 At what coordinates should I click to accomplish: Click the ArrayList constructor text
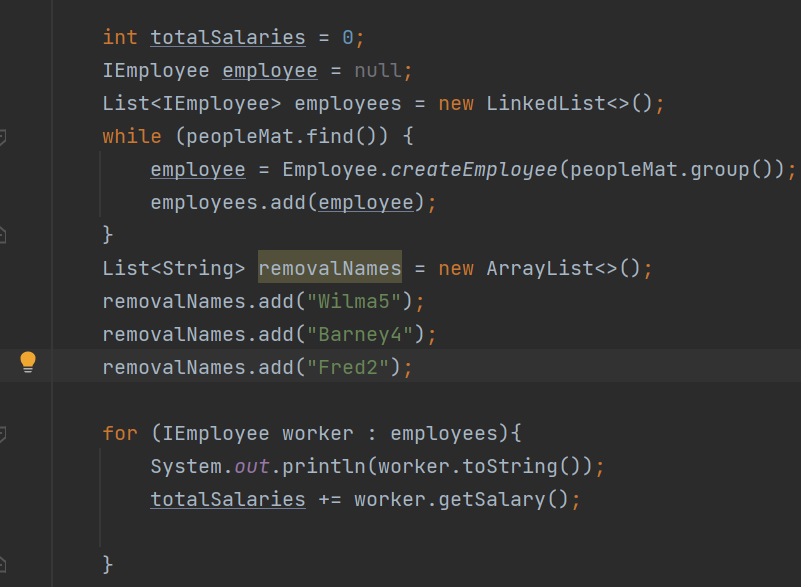[x=539, y=268]
